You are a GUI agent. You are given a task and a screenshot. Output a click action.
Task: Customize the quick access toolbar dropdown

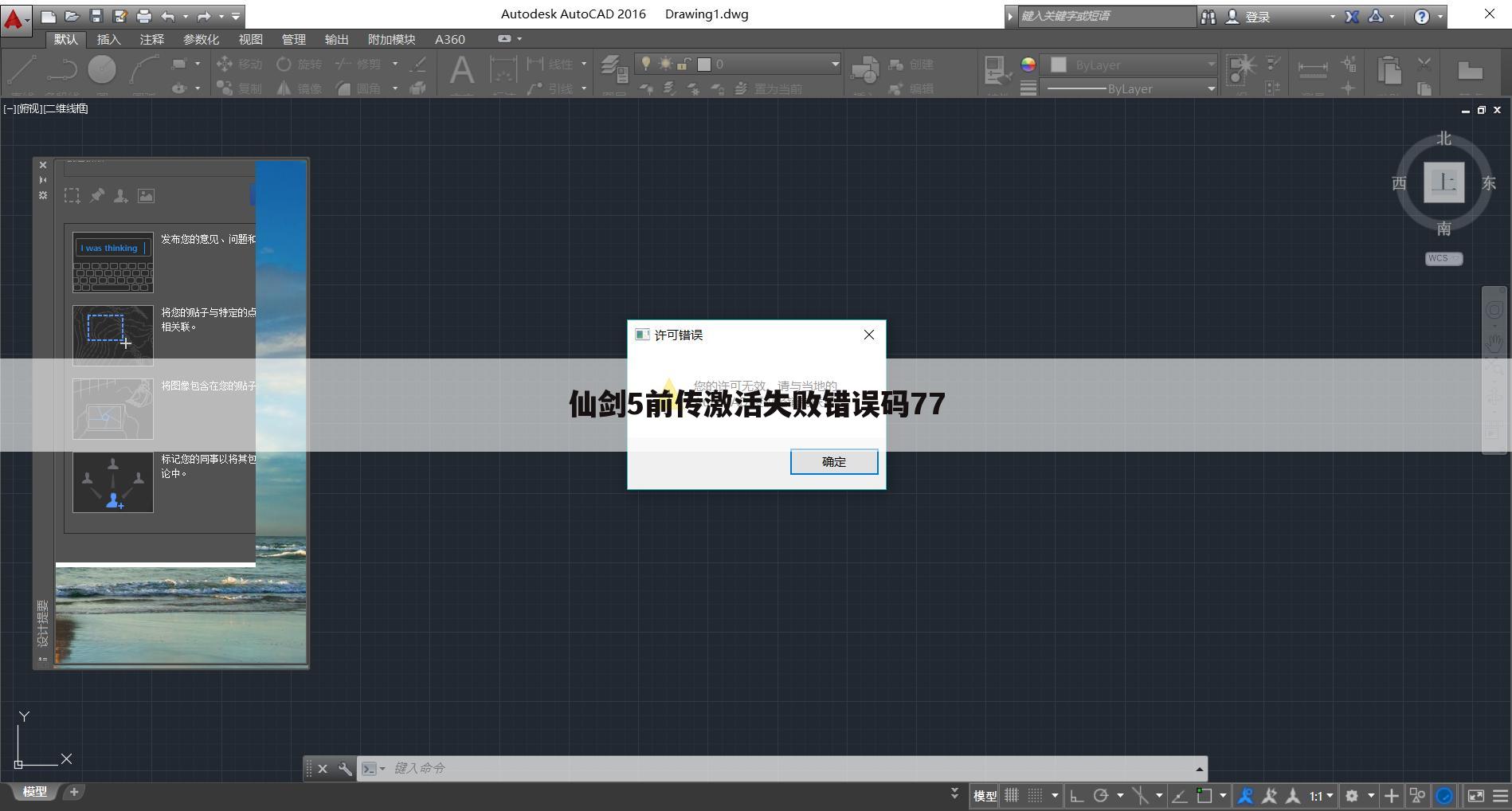click(x=236, y=16)
